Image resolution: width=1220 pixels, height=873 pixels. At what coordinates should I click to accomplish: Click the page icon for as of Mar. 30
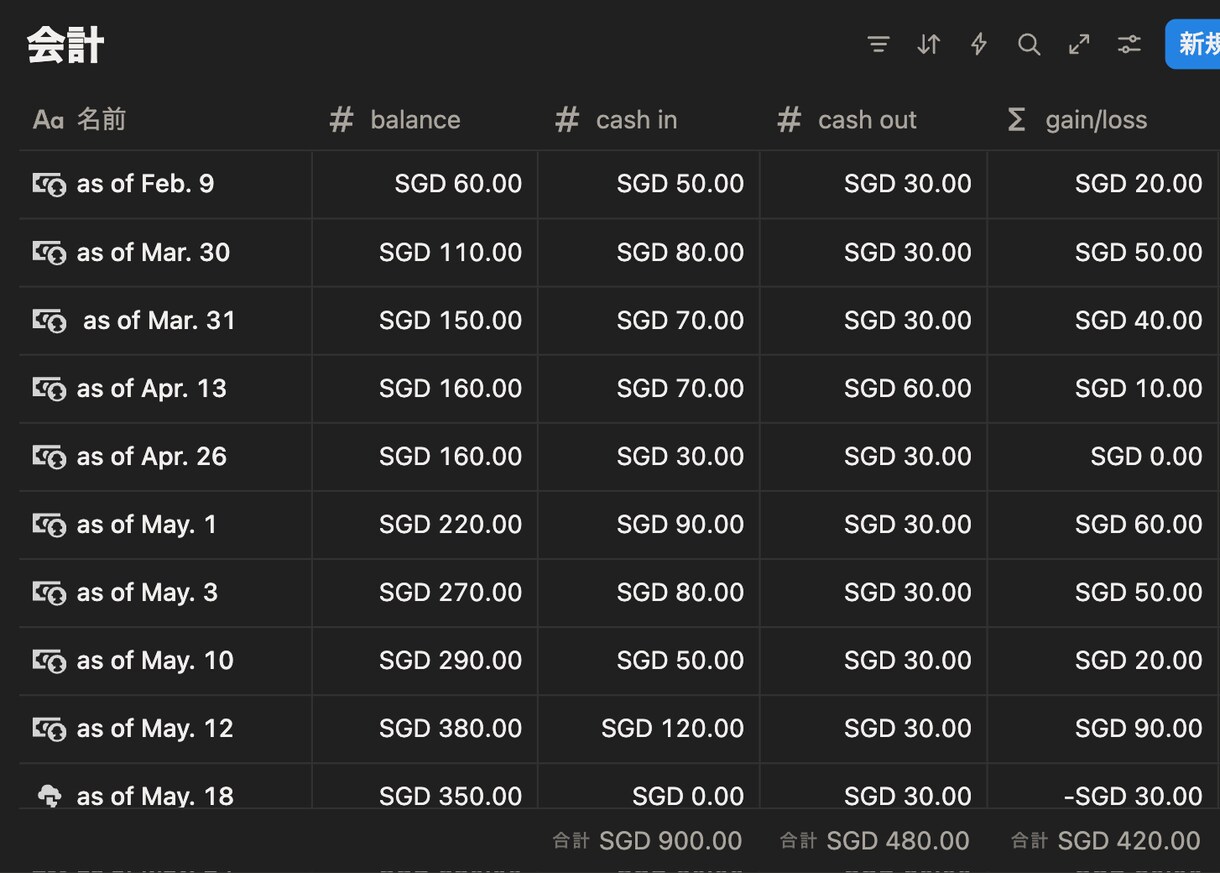[x=49, y=252]
